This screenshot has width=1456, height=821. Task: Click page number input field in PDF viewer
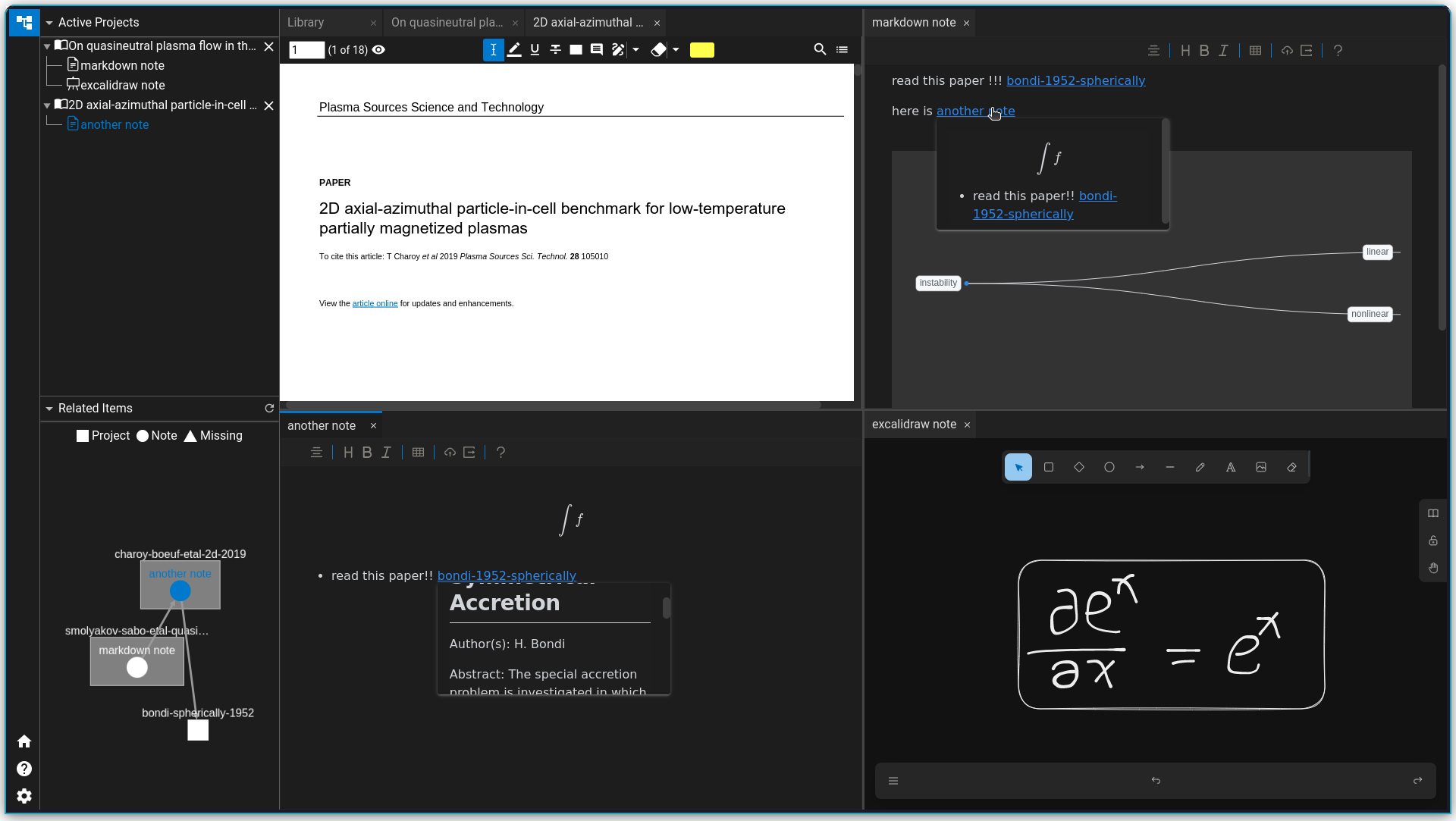tap(307, 49)
